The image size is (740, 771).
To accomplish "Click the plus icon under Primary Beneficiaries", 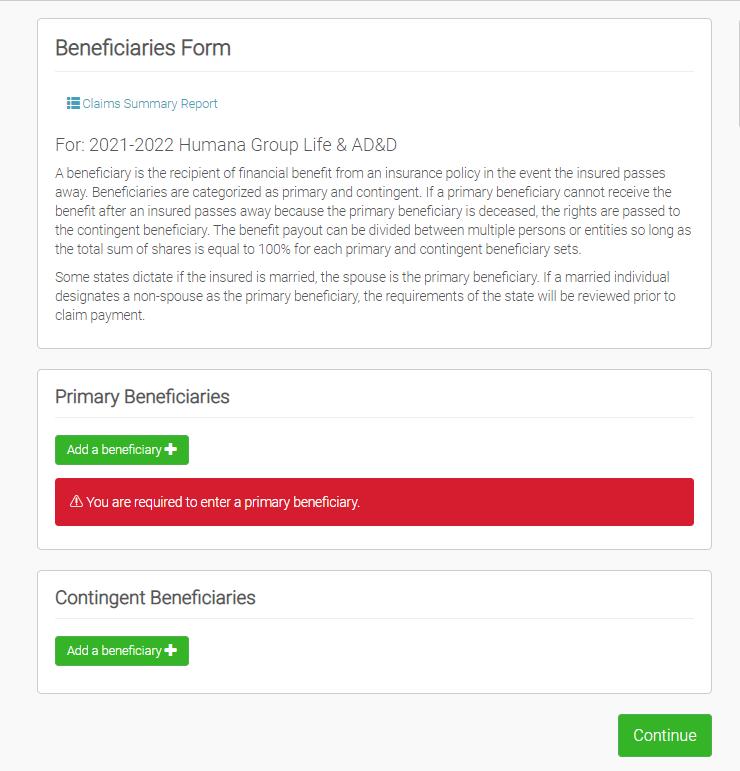I will coord(171,450).
